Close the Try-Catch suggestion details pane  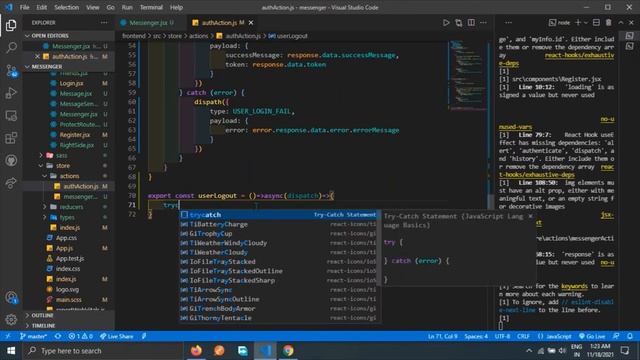(530, 216)
